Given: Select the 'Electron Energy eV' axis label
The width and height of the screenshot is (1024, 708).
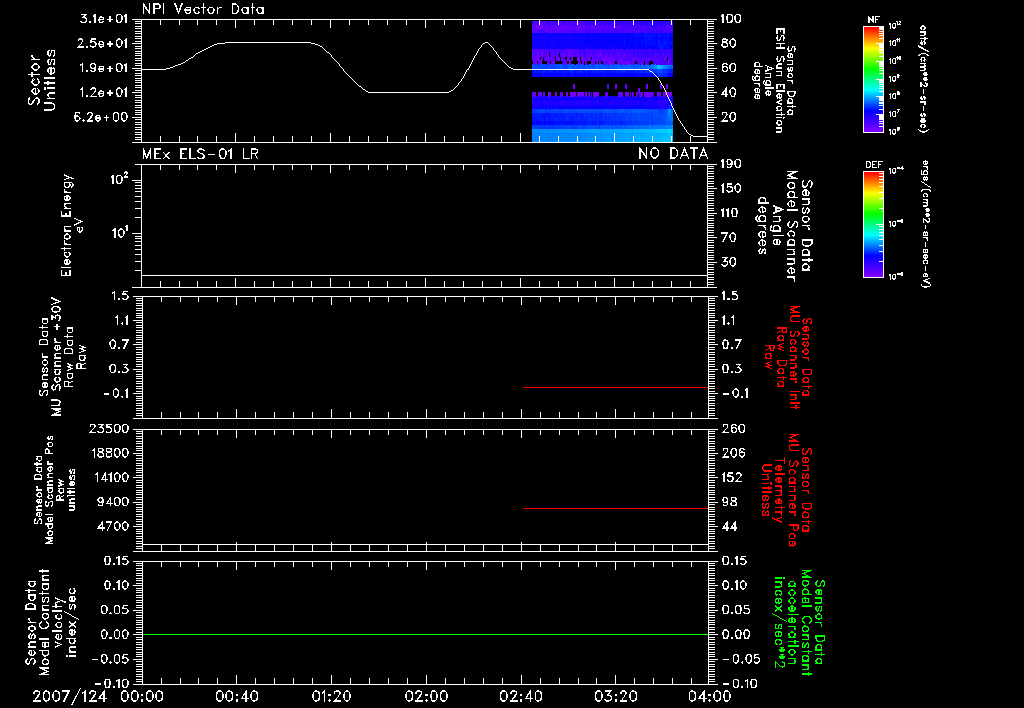Looking at the screenshot, I should coord(72,225).
